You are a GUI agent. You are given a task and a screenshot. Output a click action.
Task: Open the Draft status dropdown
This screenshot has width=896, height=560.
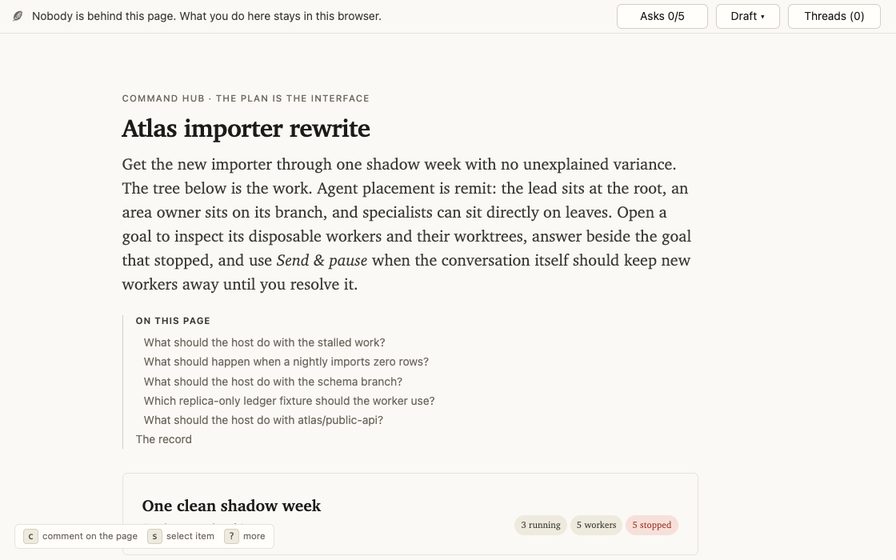click(747, 16)
